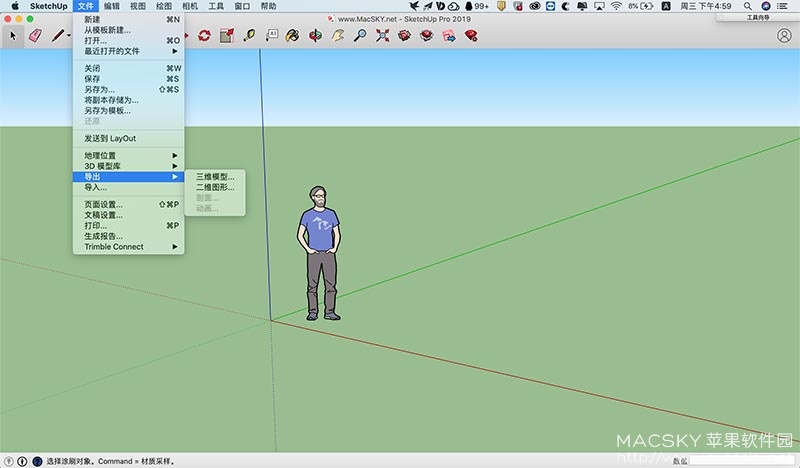Close the open 文件 menu bar item
Screen dimensions: 800x468
coord(86,6)
